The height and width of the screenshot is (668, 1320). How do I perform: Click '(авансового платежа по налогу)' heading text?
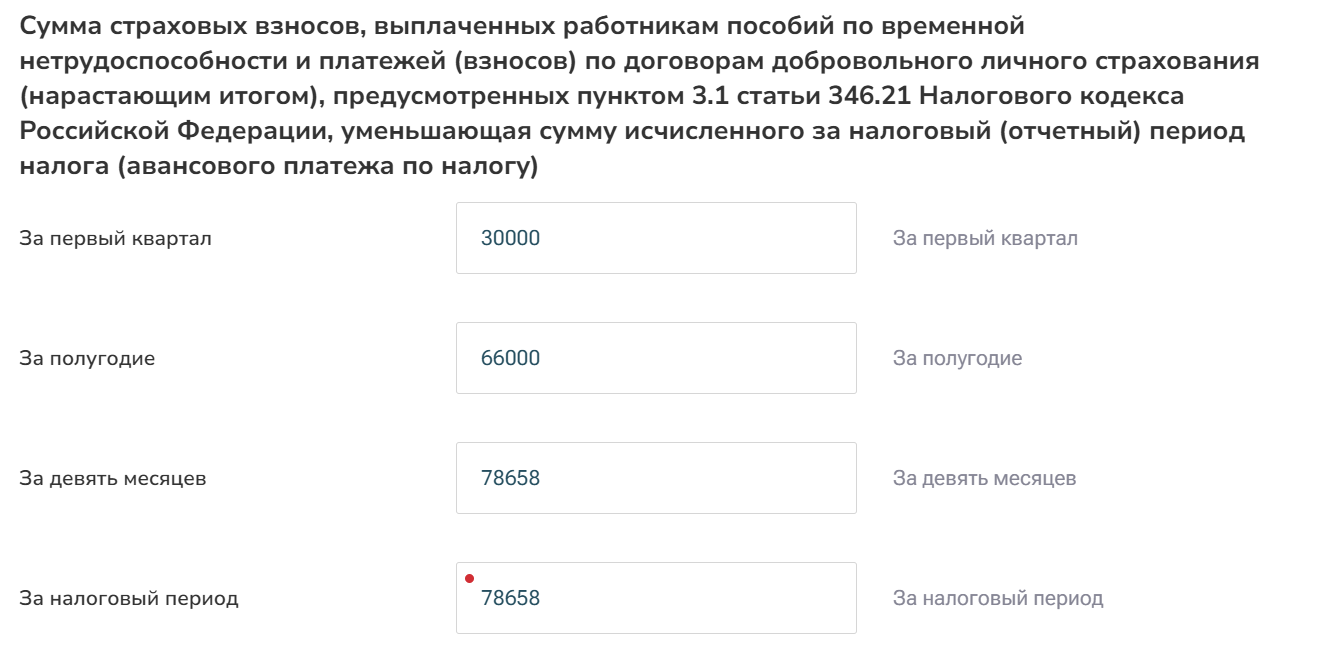pyautogui.click(x=328, y=167)
